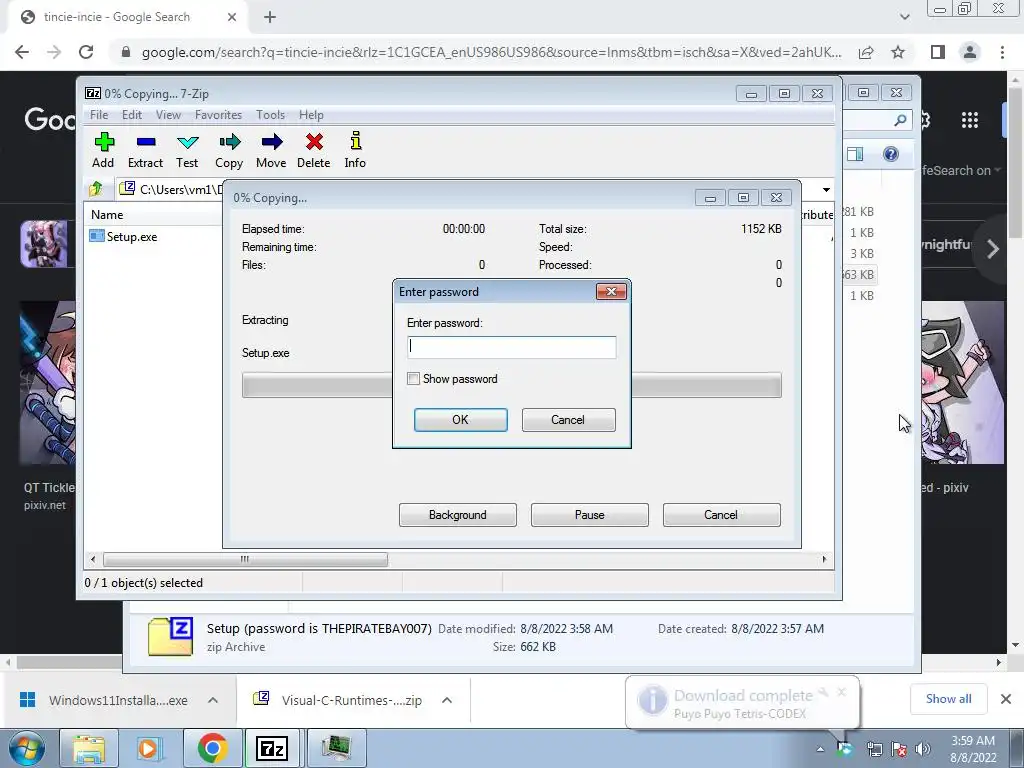Bookmark this page with the star icon

coord(898,52)
